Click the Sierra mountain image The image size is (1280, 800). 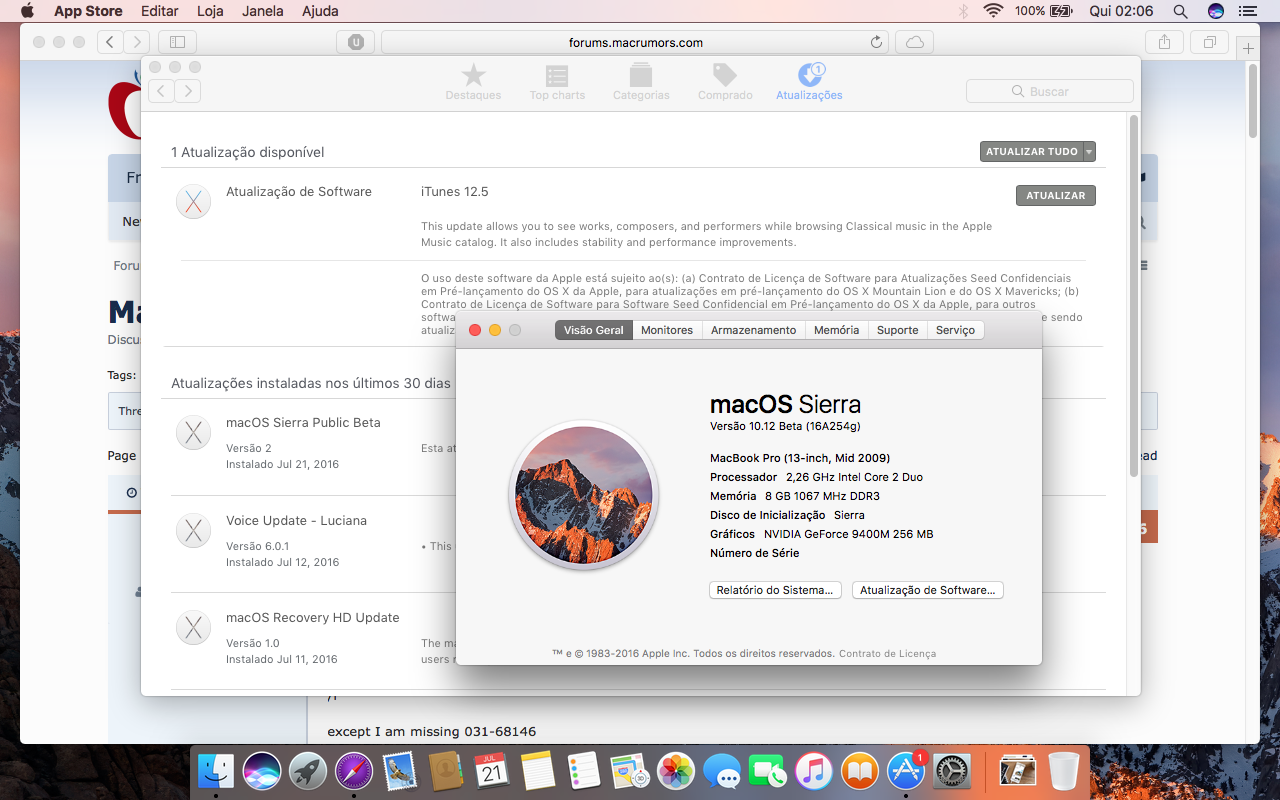tap(584, 495)
